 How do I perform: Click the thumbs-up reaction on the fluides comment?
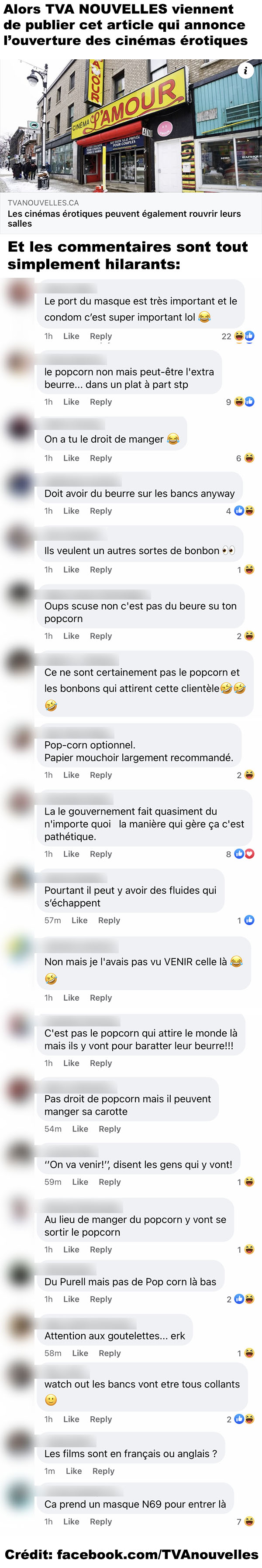click(x=249, y=920)
